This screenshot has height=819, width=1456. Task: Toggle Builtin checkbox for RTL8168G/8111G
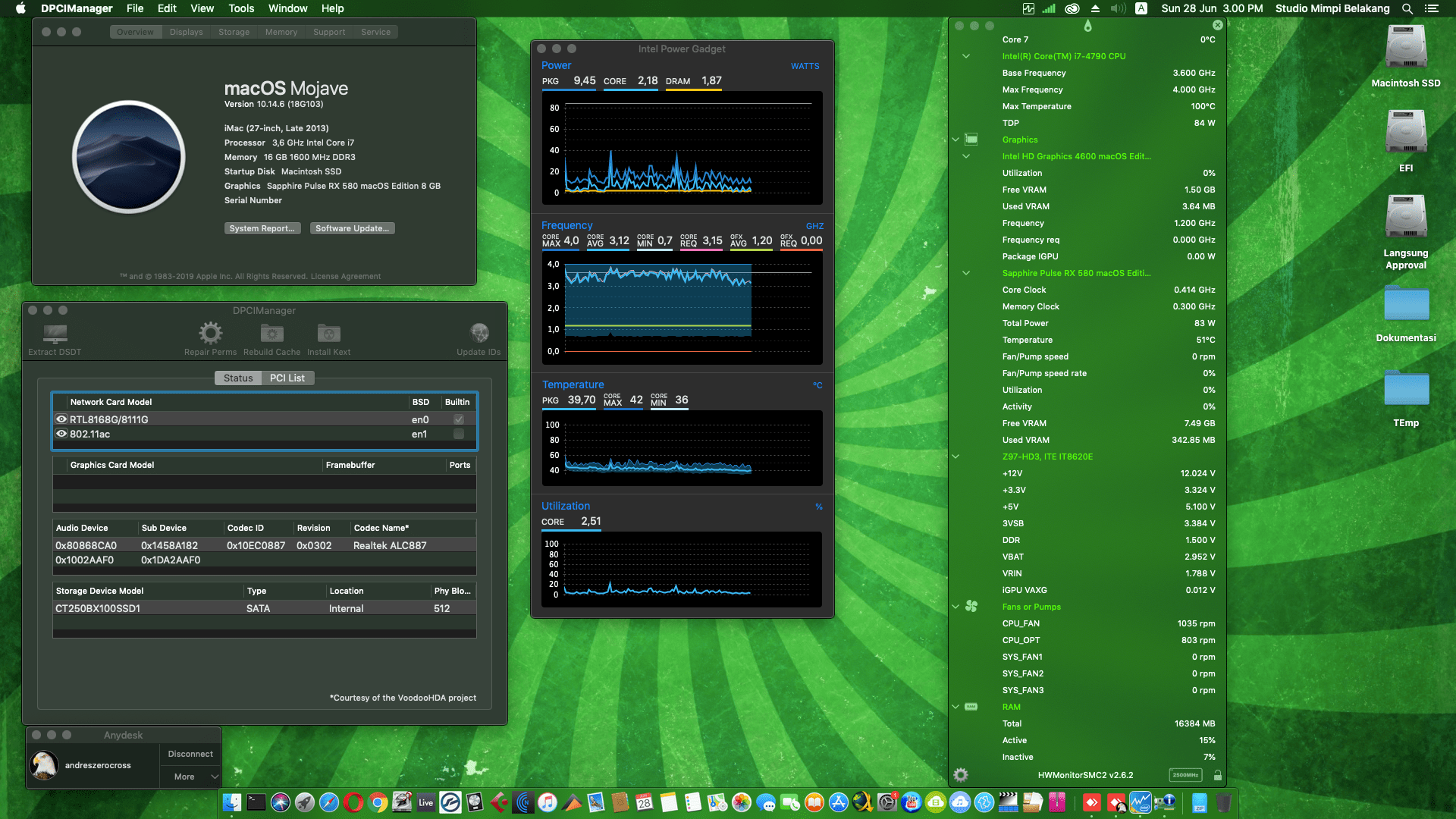[459, 419]
